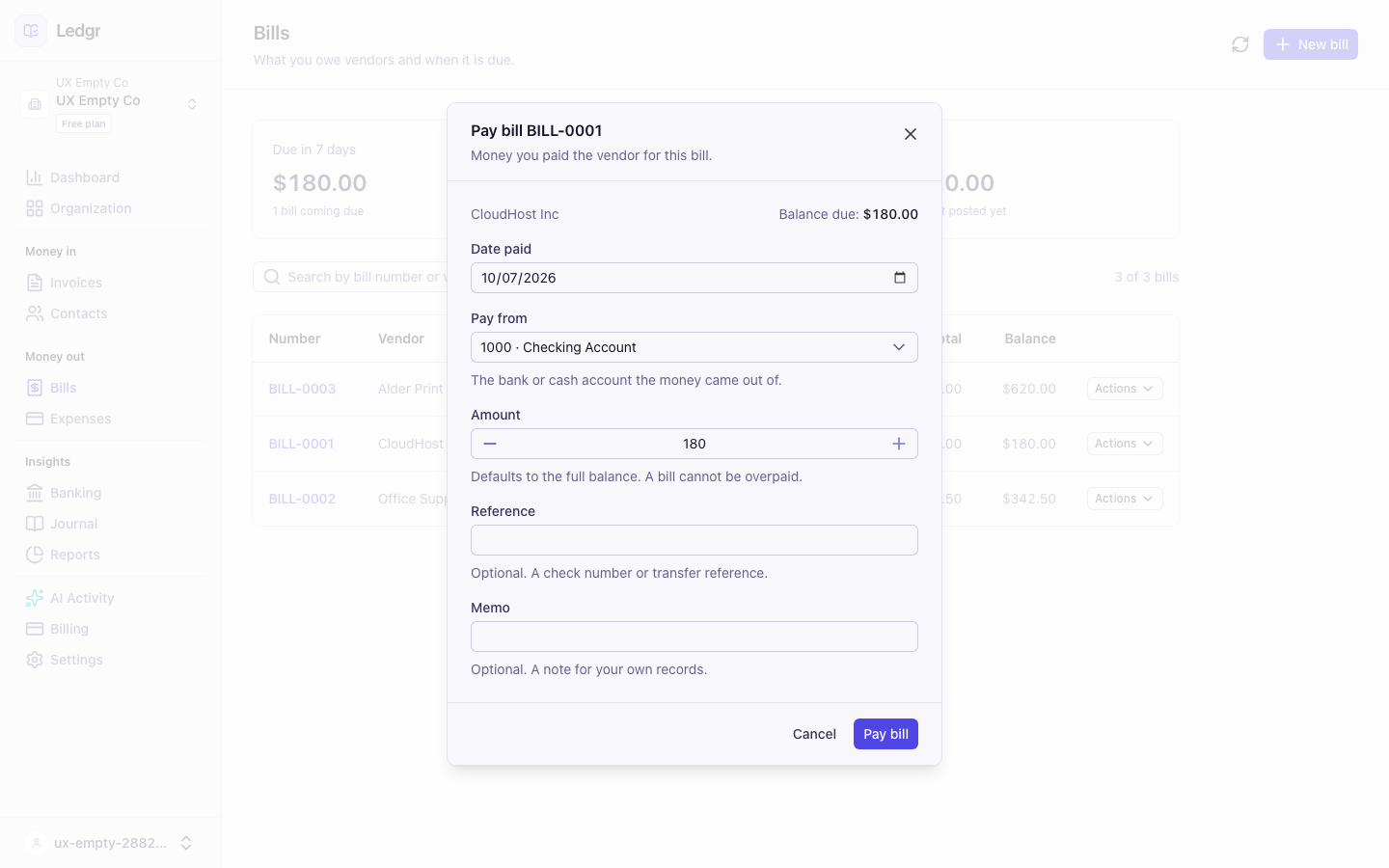Open the Billing page
Image resolution: width=1389 pixels, height=868 pixels.
coord(112,629)
